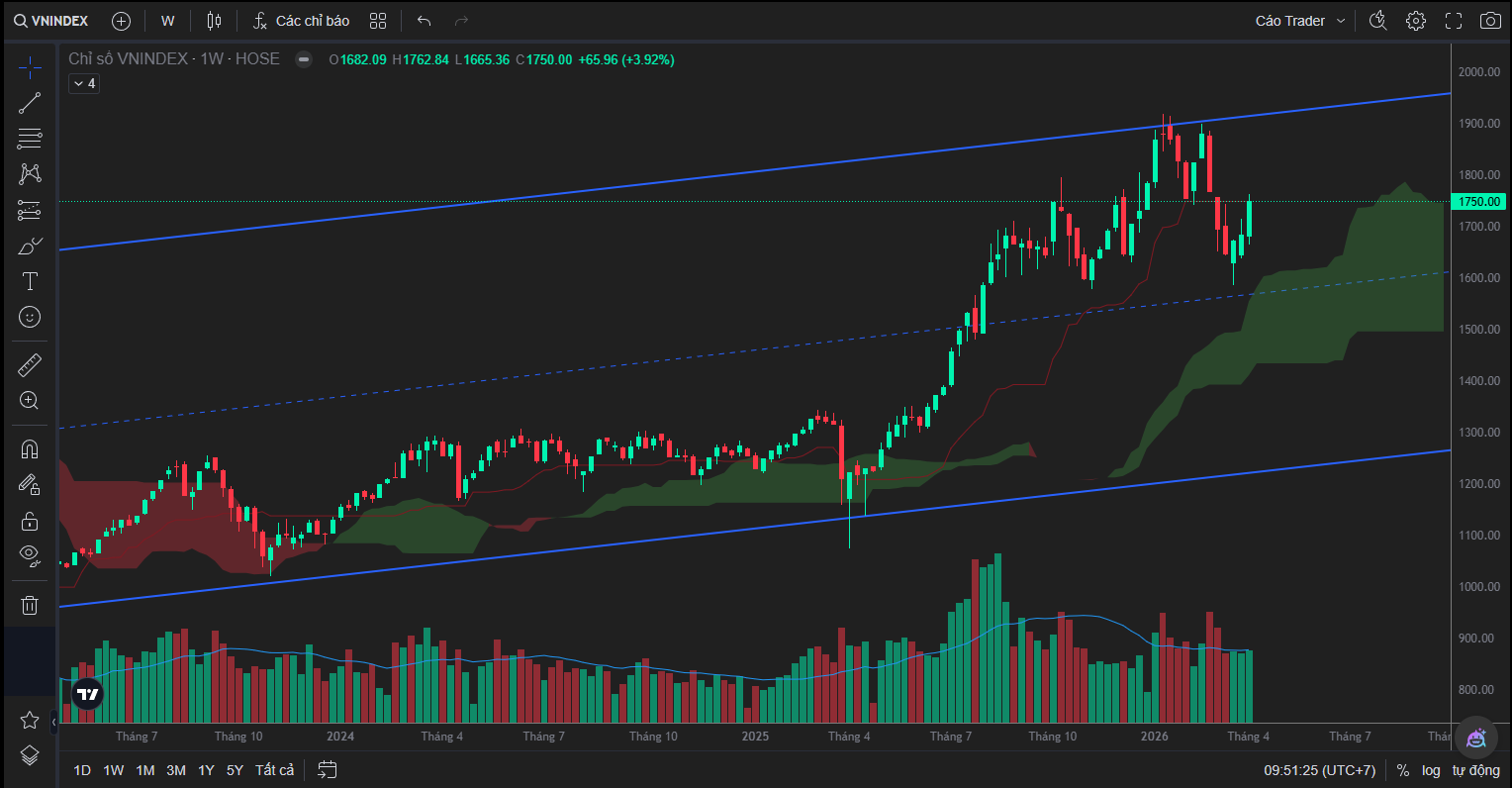Select the text annotation tool
This screenshot has height=788, width=1512.
tap(30, 281)
